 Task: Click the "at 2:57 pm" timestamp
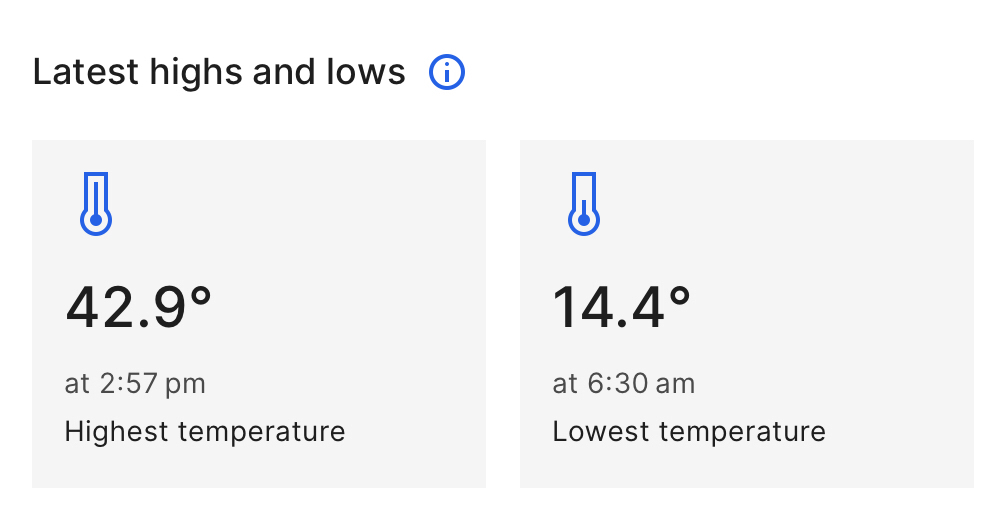(135, 383)
